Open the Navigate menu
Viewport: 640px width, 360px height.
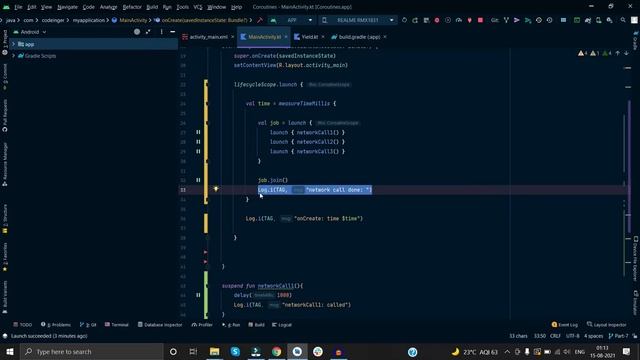(x=67, y=7)
